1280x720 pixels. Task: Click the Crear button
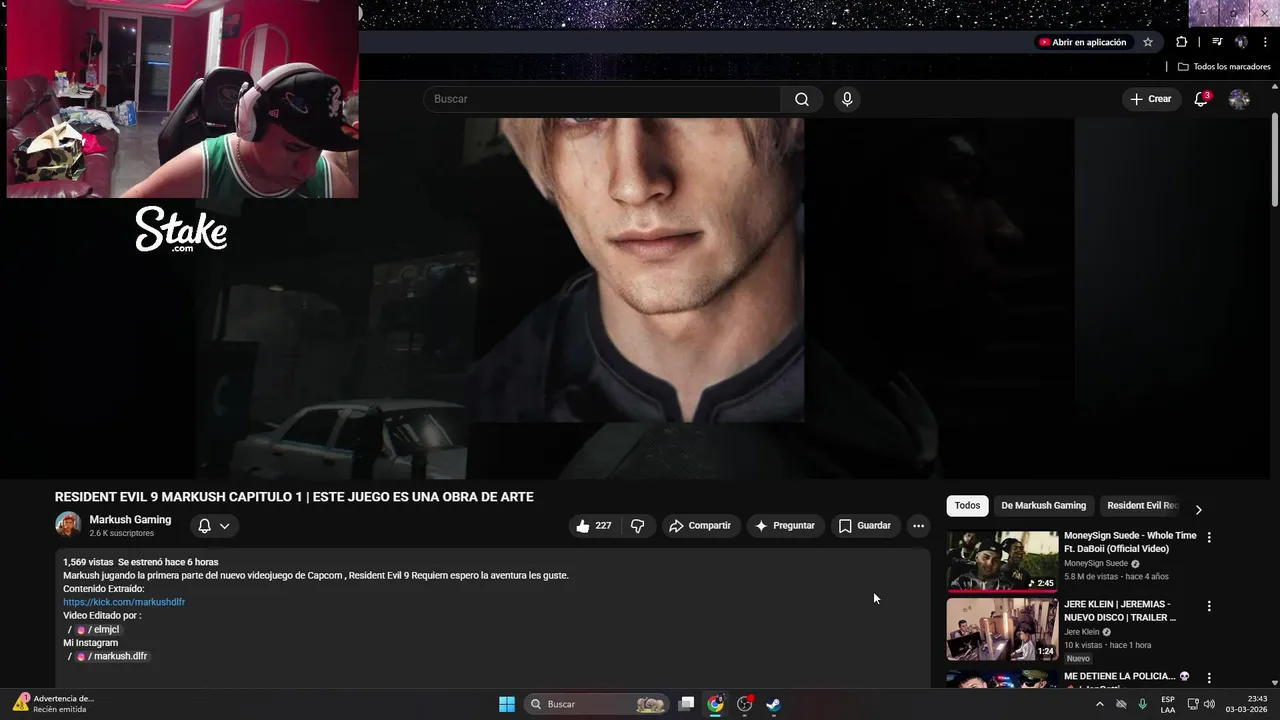1151,99
